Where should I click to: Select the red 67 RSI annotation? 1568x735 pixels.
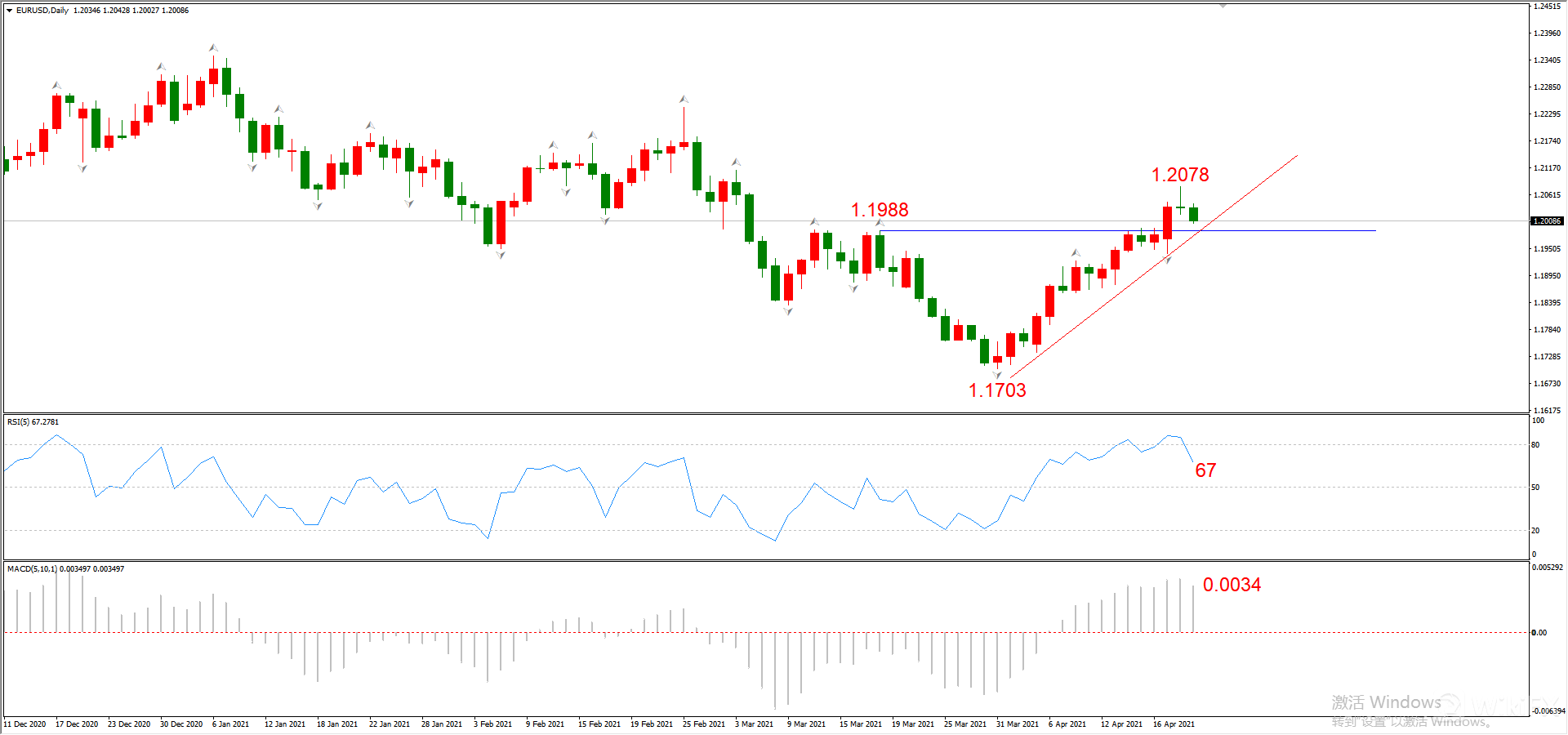tap(1205, 470)
